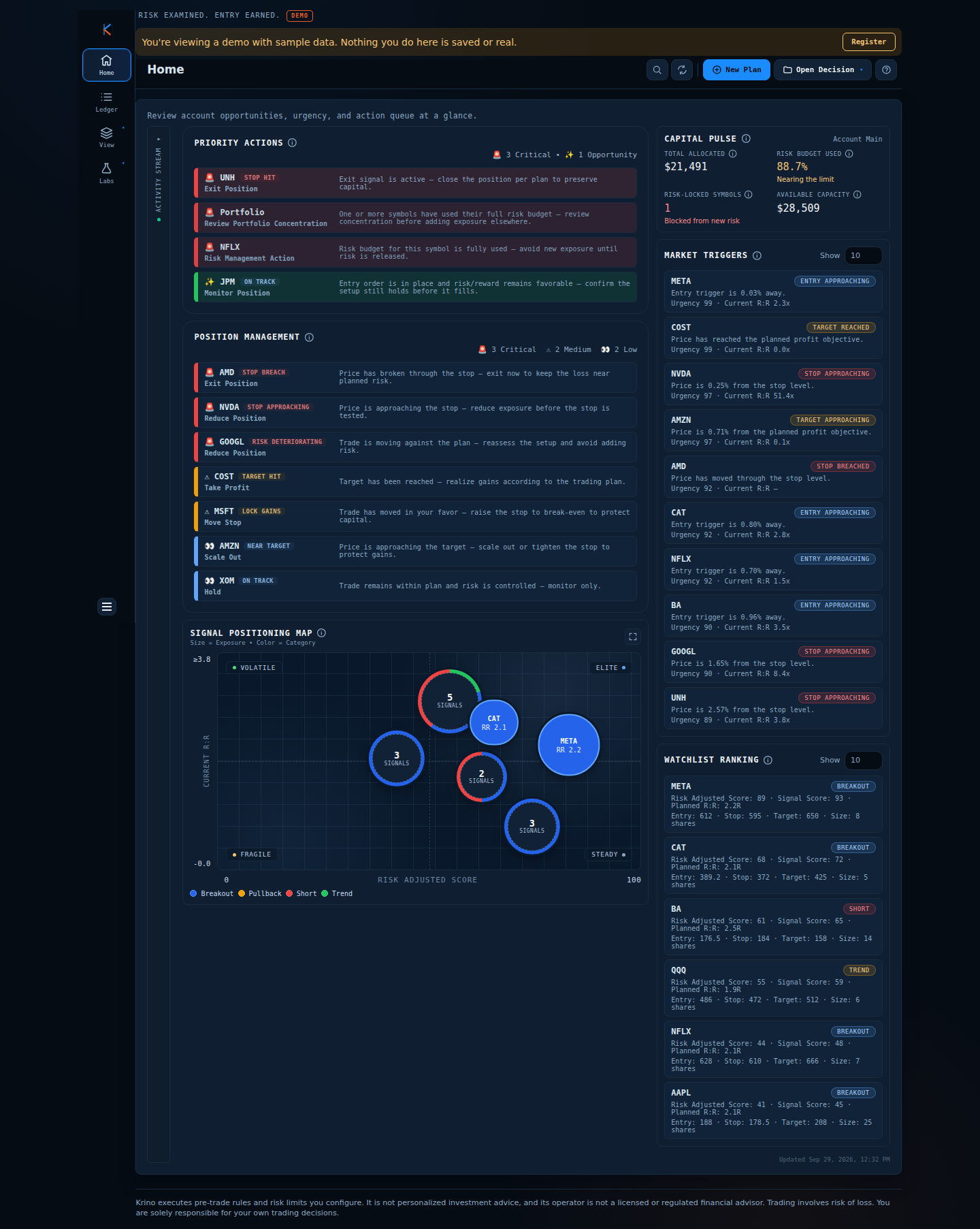
Task: Click the Register button in the demo banner
Action: (868, 42)
